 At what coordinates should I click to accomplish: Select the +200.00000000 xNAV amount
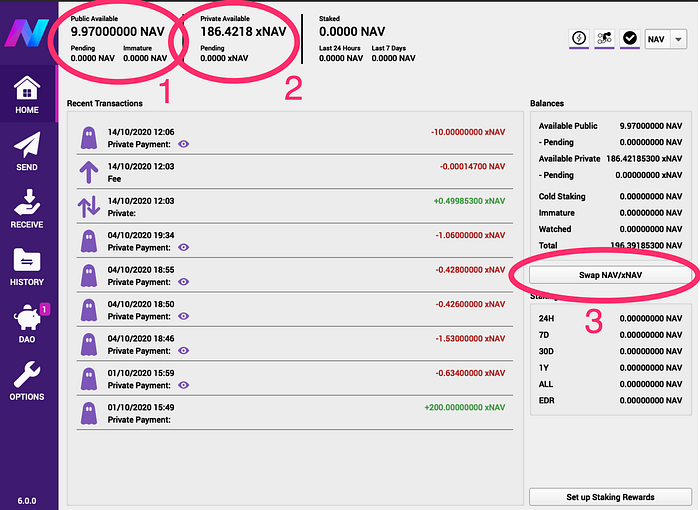click(465, 407)
